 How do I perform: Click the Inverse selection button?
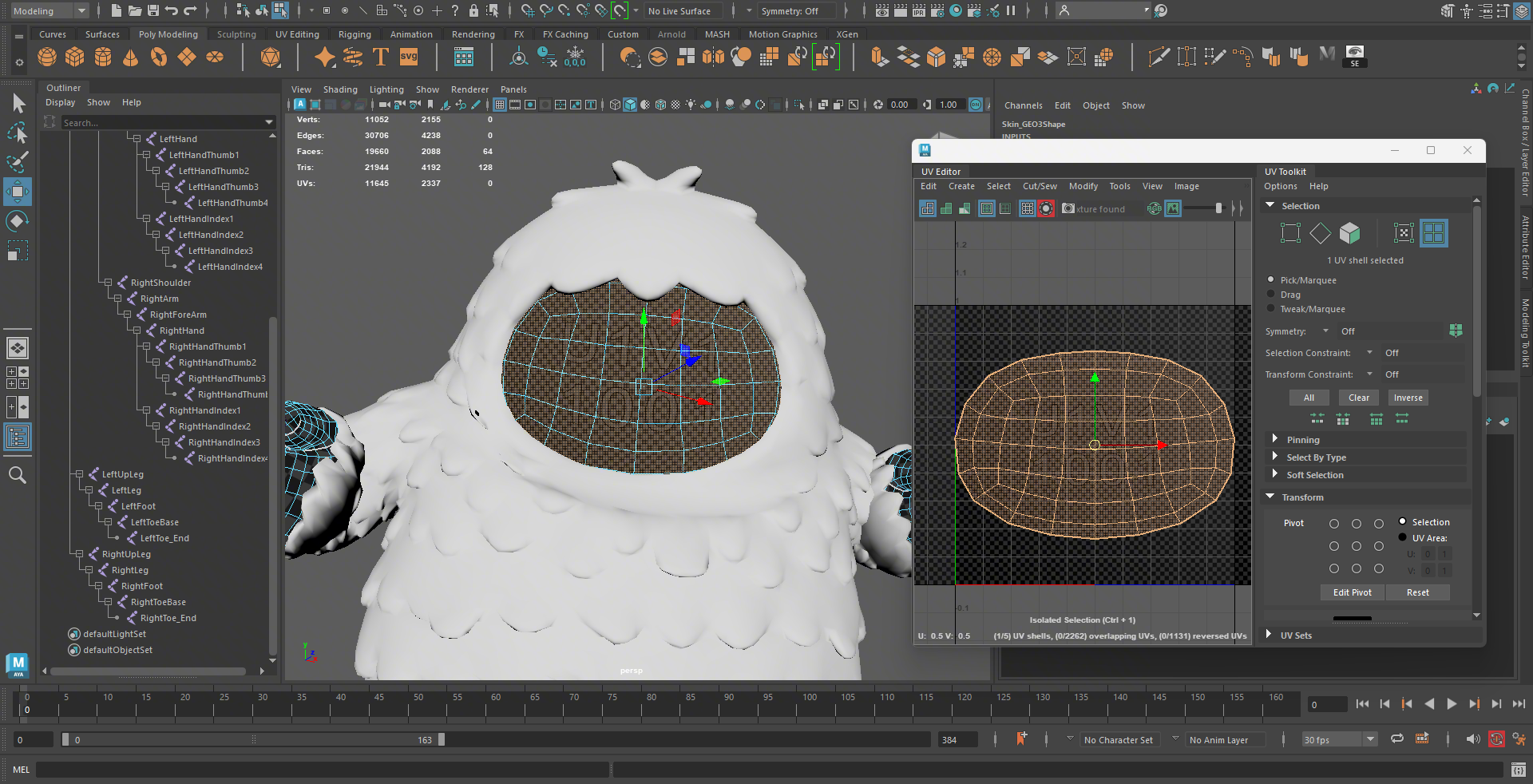1408,398
